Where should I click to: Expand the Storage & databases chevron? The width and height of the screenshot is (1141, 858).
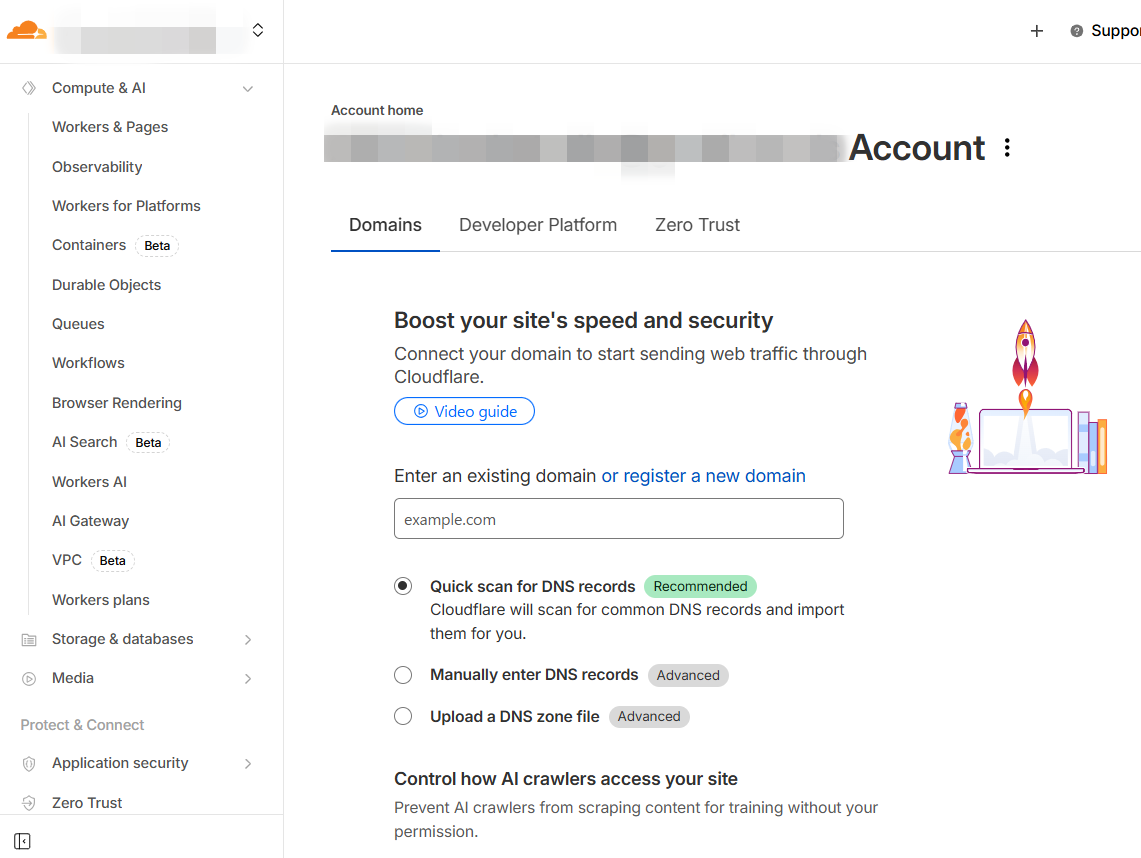click(x=248, y=640)
